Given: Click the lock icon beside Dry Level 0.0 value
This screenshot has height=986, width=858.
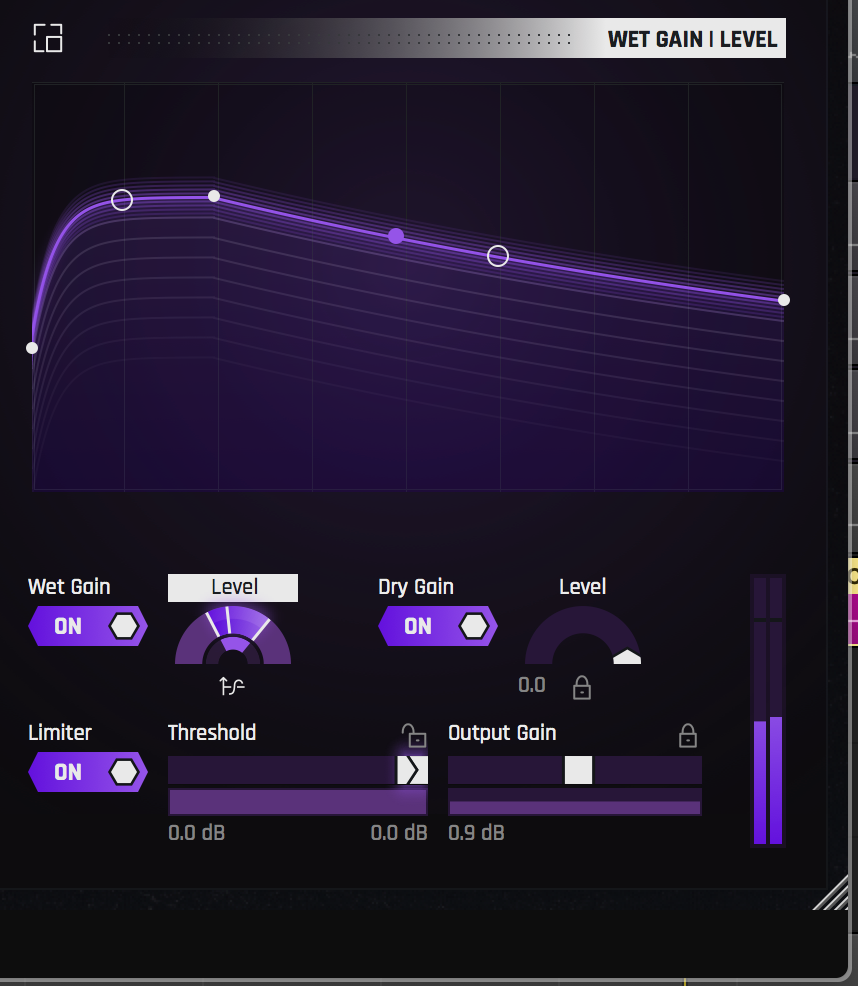Looking at the screenshot, I should (x=582, y=688).
